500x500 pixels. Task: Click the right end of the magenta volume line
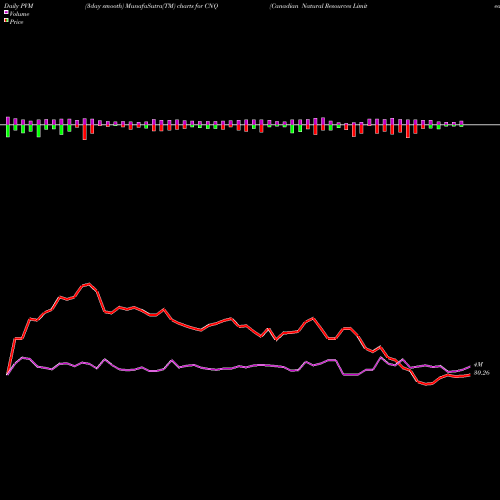point(470,366)
